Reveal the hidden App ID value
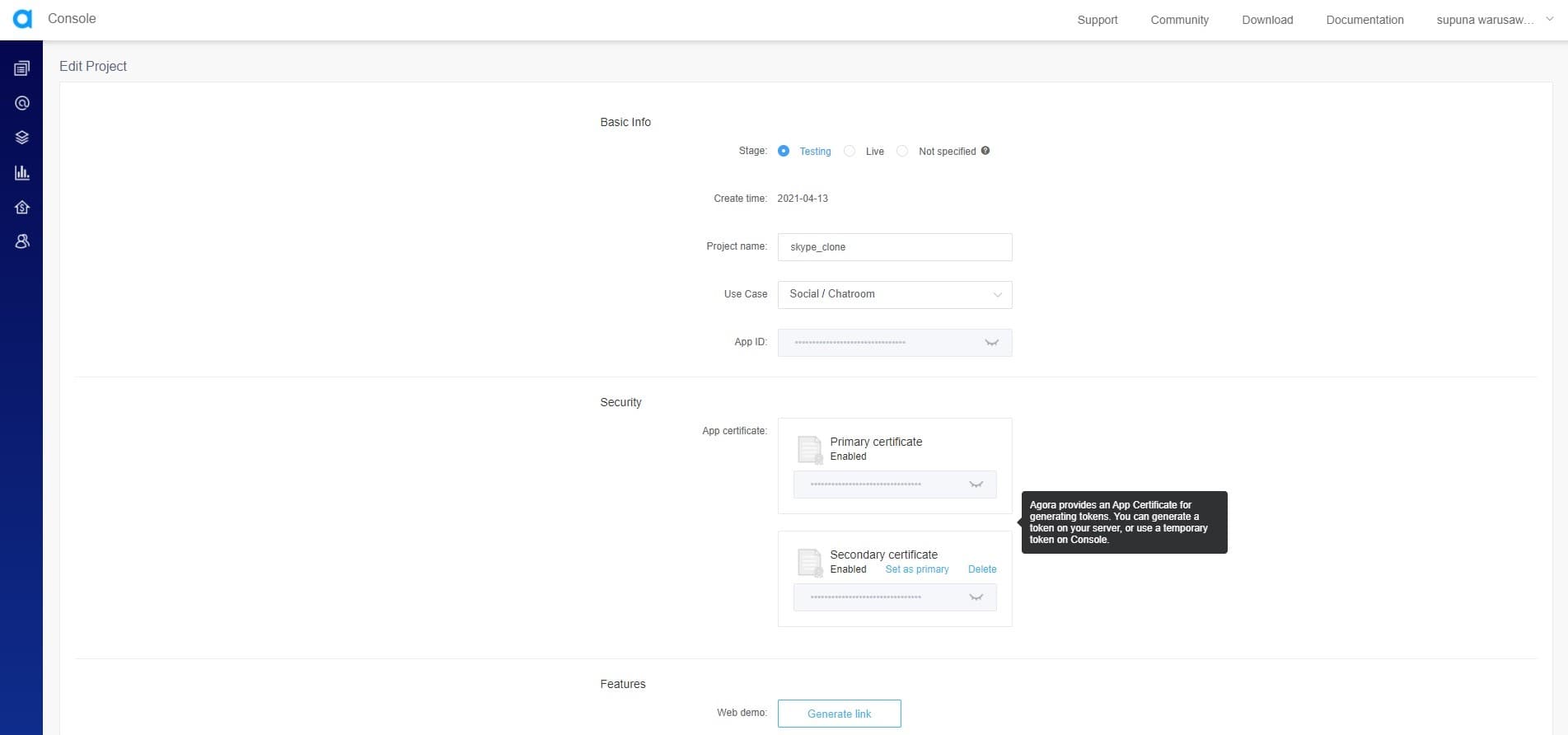The height and width of the screenshot is (735, 1568). point(991,343)
